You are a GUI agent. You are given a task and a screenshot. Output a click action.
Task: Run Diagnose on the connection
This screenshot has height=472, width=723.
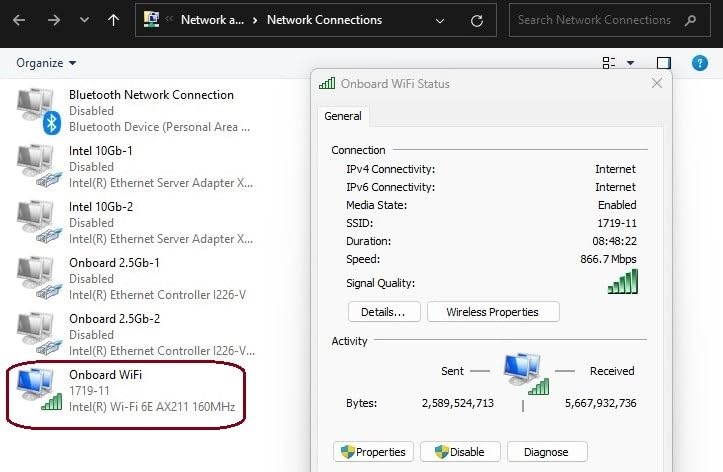click(547, 452)
